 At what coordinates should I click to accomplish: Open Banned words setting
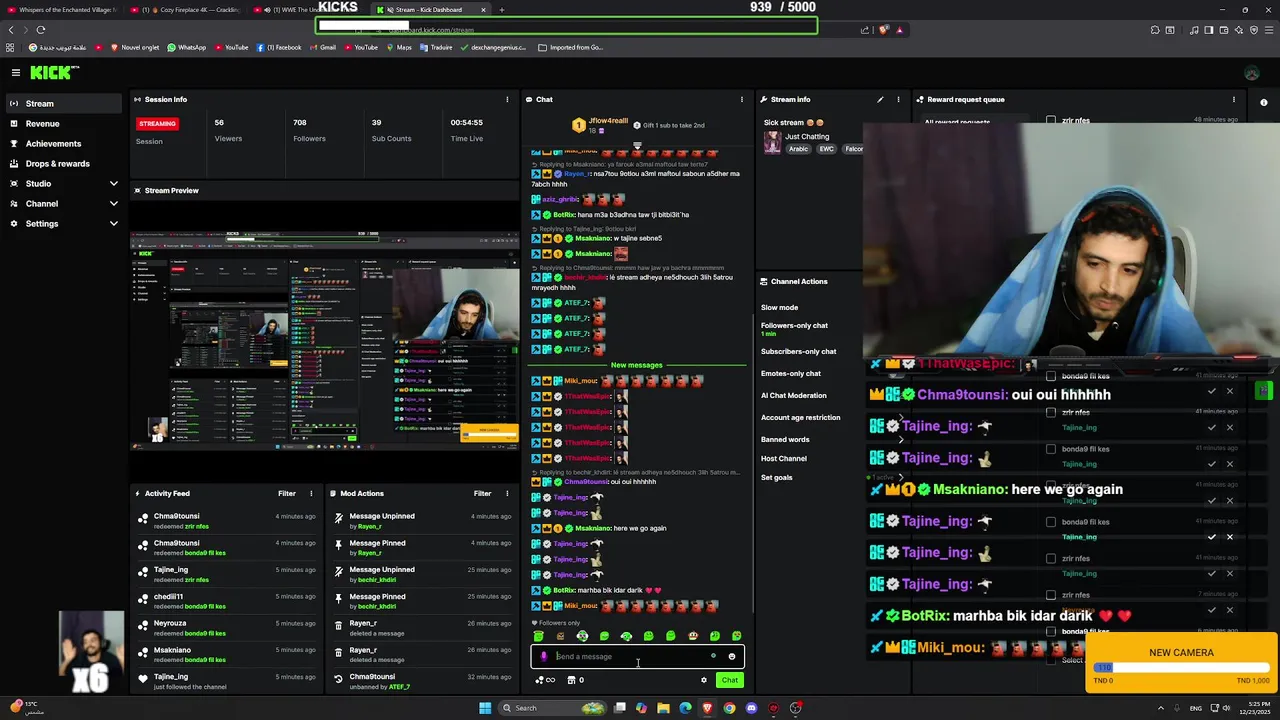785,440
